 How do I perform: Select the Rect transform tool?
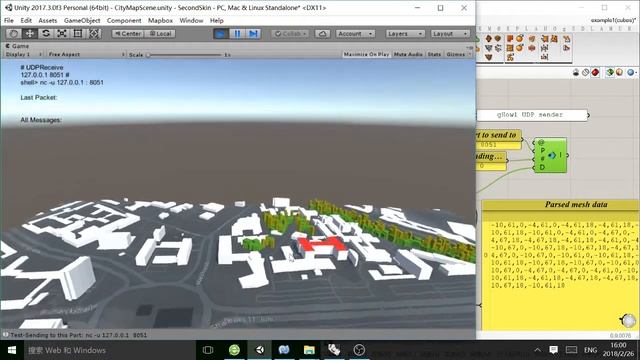pos(78,33)
